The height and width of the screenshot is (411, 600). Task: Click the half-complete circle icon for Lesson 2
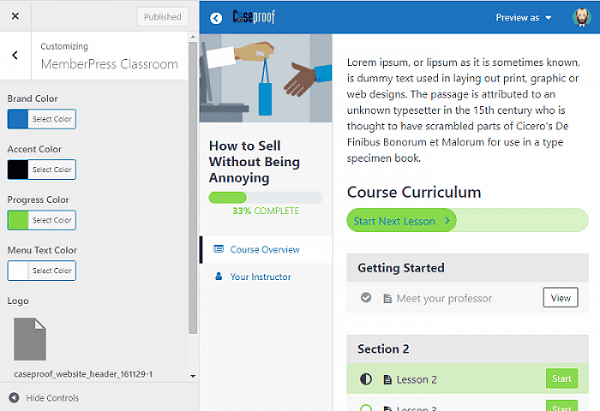[x=366, y=379]
